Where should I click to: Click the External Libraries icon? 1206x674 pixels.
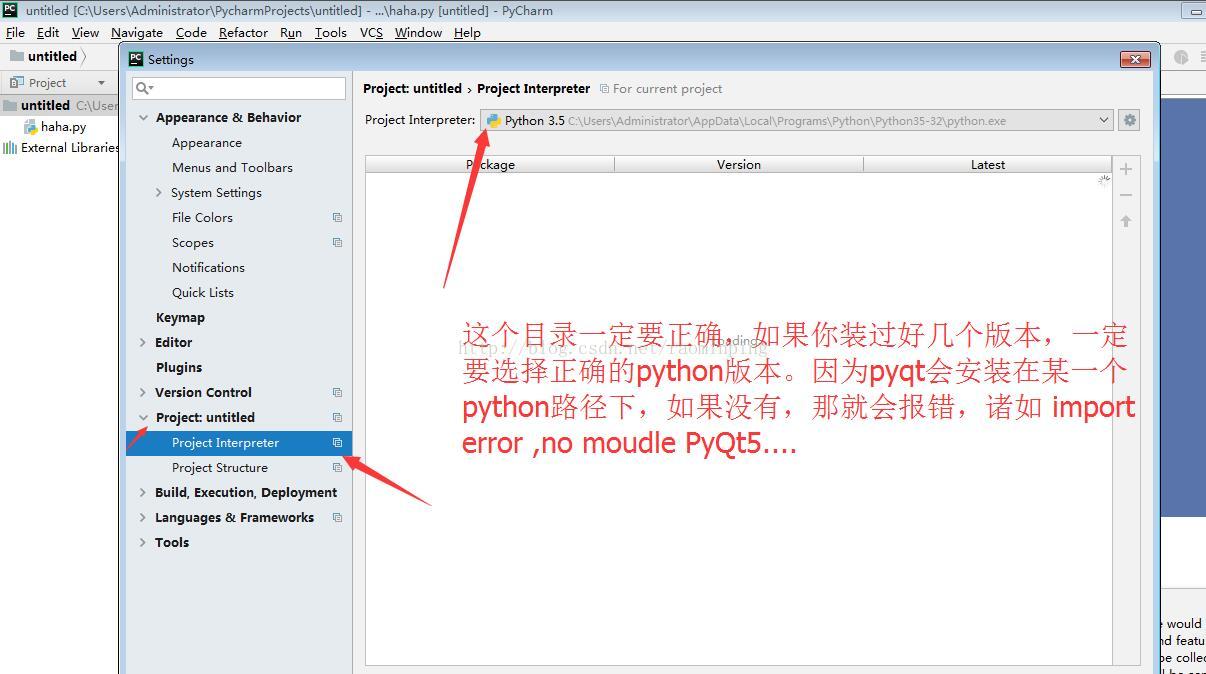[x=10, y=148]
